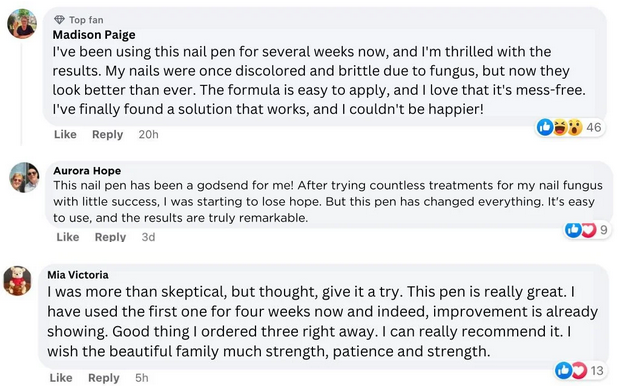Click the thumbs-up reaction on Mia's comment

[563, 370]
